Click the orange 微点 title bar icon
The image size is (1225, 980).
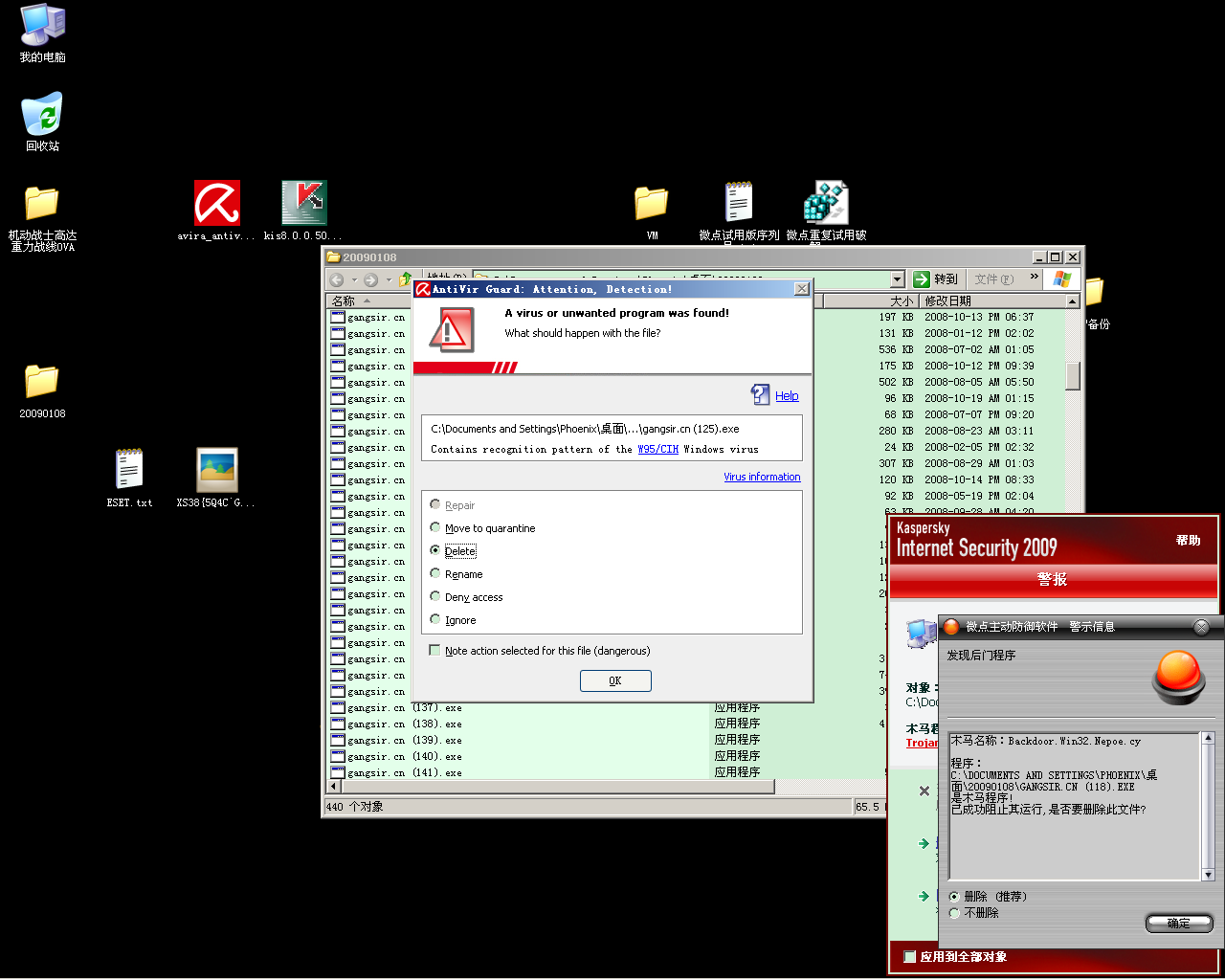[951, 627]
